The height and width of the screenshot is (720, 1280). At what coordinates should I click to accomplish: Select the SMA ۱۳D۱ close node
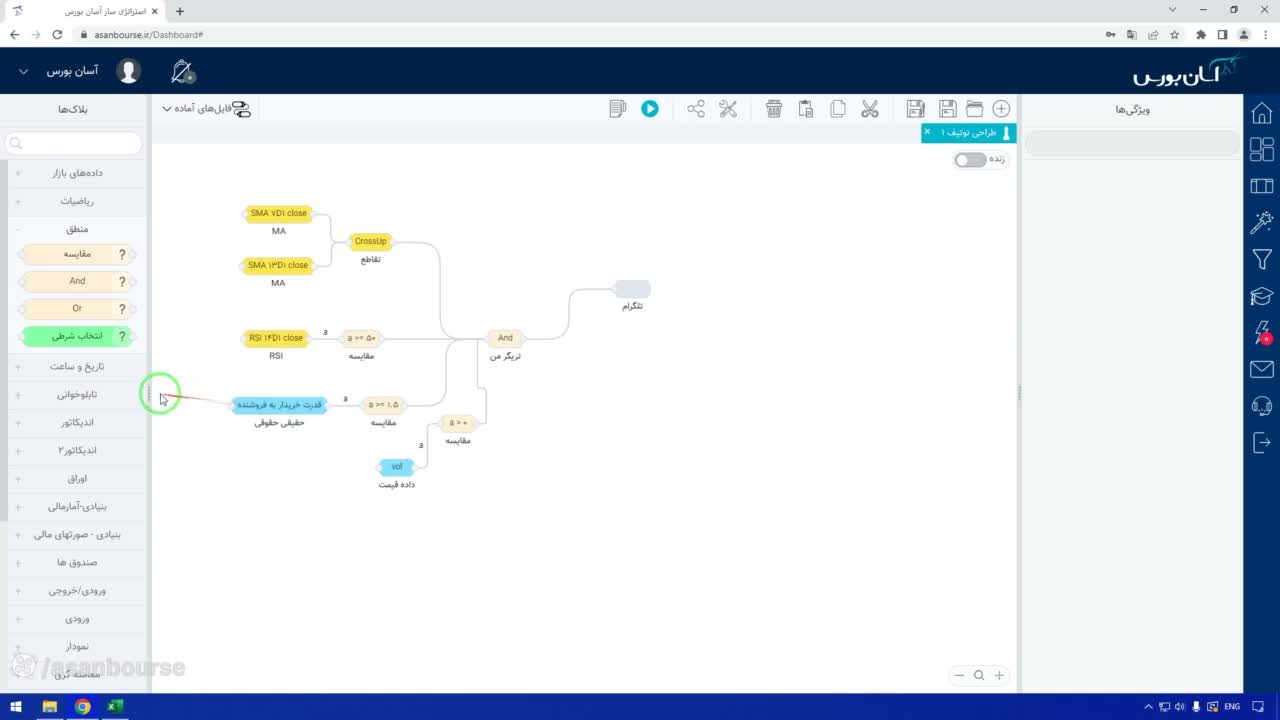click(x=279, y=265)
